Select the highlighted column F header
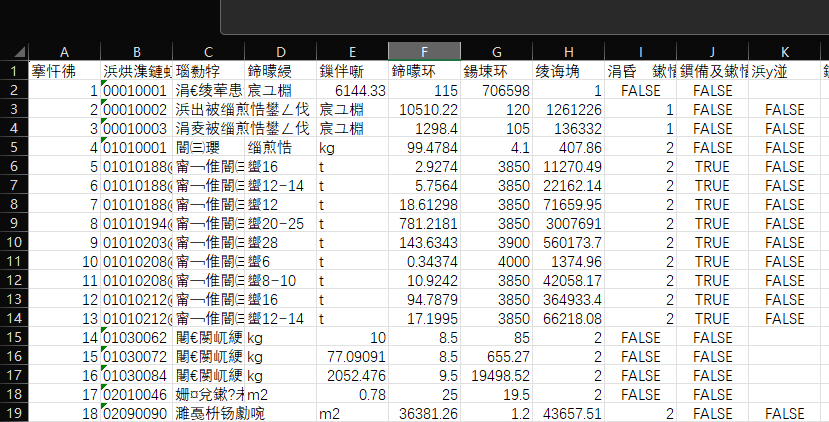 point(424,52)
